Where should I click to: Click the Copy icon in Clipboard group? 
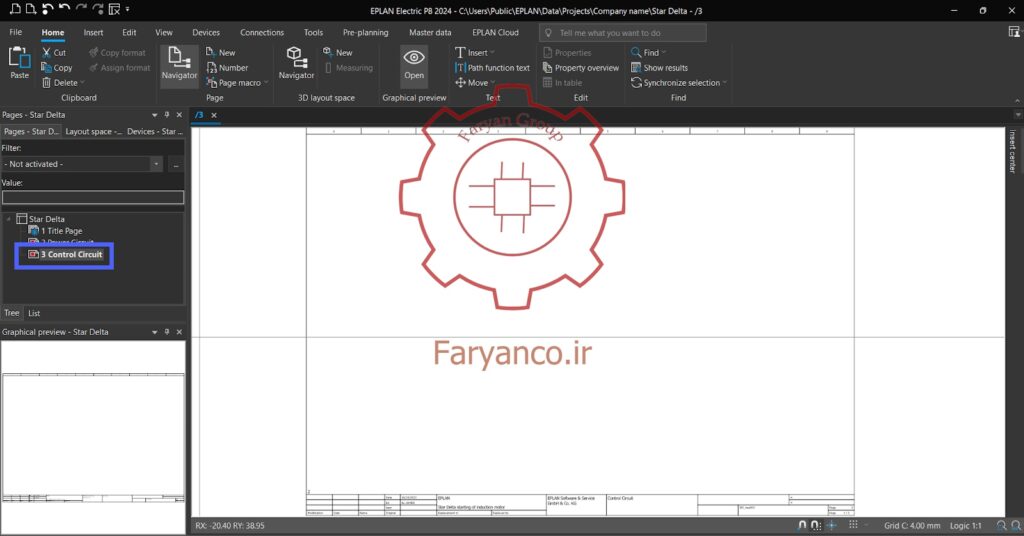(46, 67)
